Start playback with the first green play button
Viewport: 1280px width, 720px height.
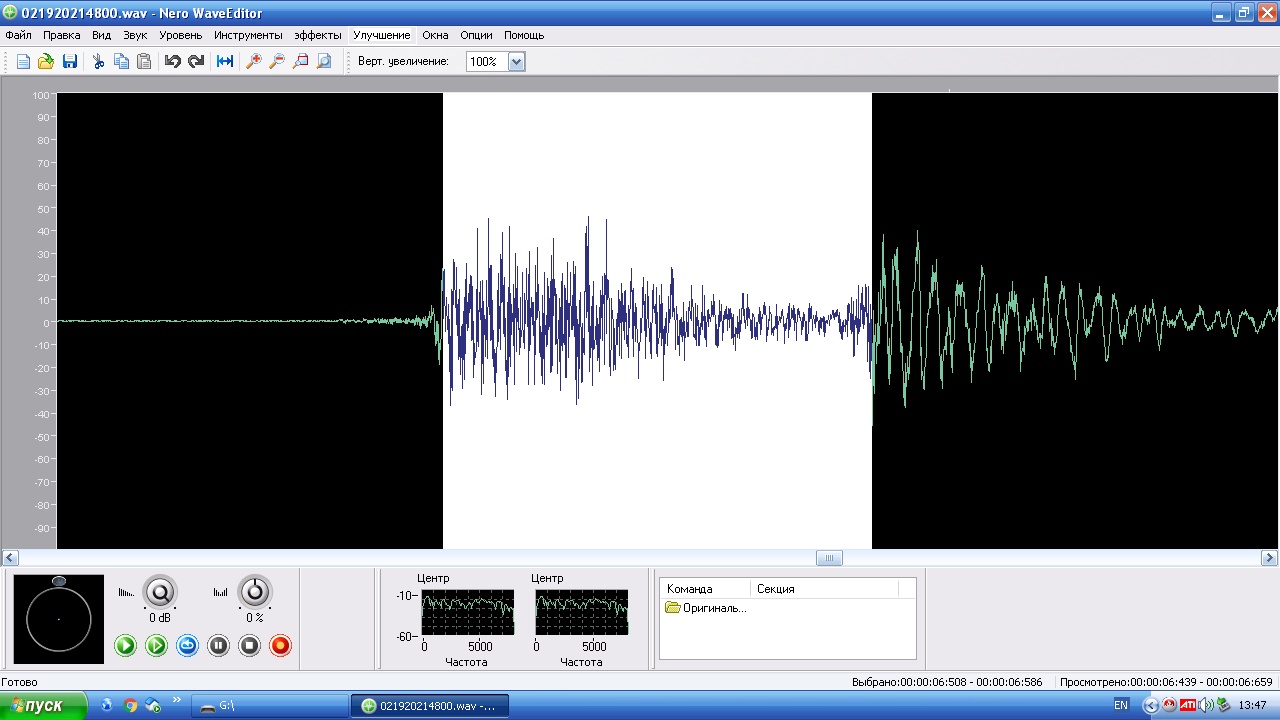coord(125,646)
